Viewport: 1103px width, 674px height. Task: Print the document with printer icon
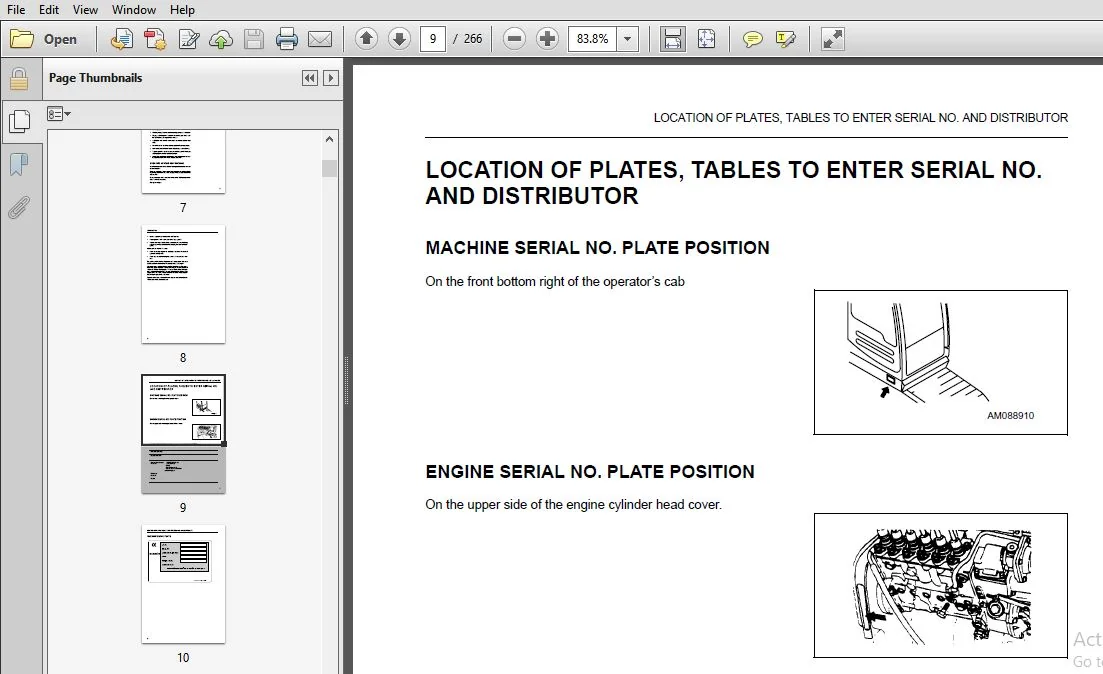(x=286, y=39)
